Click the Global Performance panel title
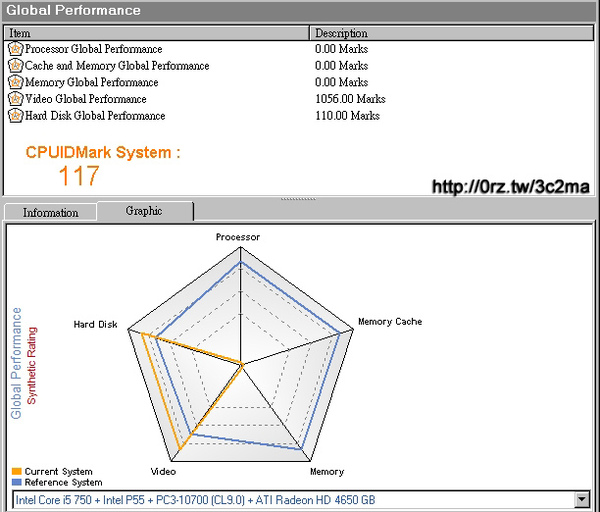The image size is (600, 512). (x=73, y=10)
